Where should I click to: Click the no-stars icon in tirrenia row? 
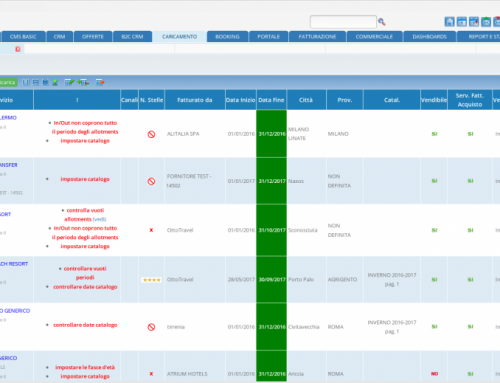coord(151,327)
